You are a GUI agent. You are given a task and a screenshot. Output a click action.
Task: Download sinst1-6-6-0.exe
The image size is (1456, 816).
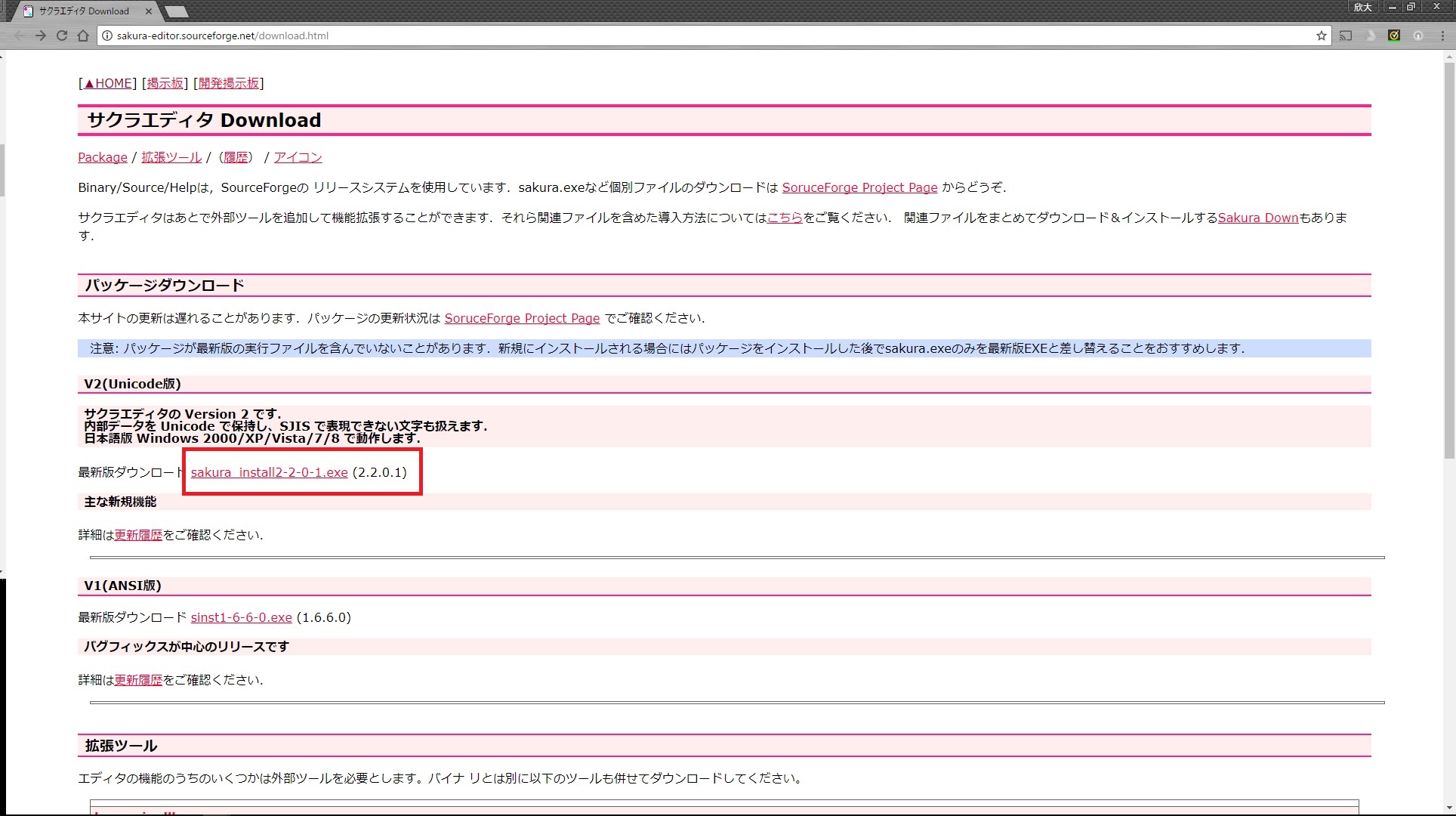coord(242,617)
